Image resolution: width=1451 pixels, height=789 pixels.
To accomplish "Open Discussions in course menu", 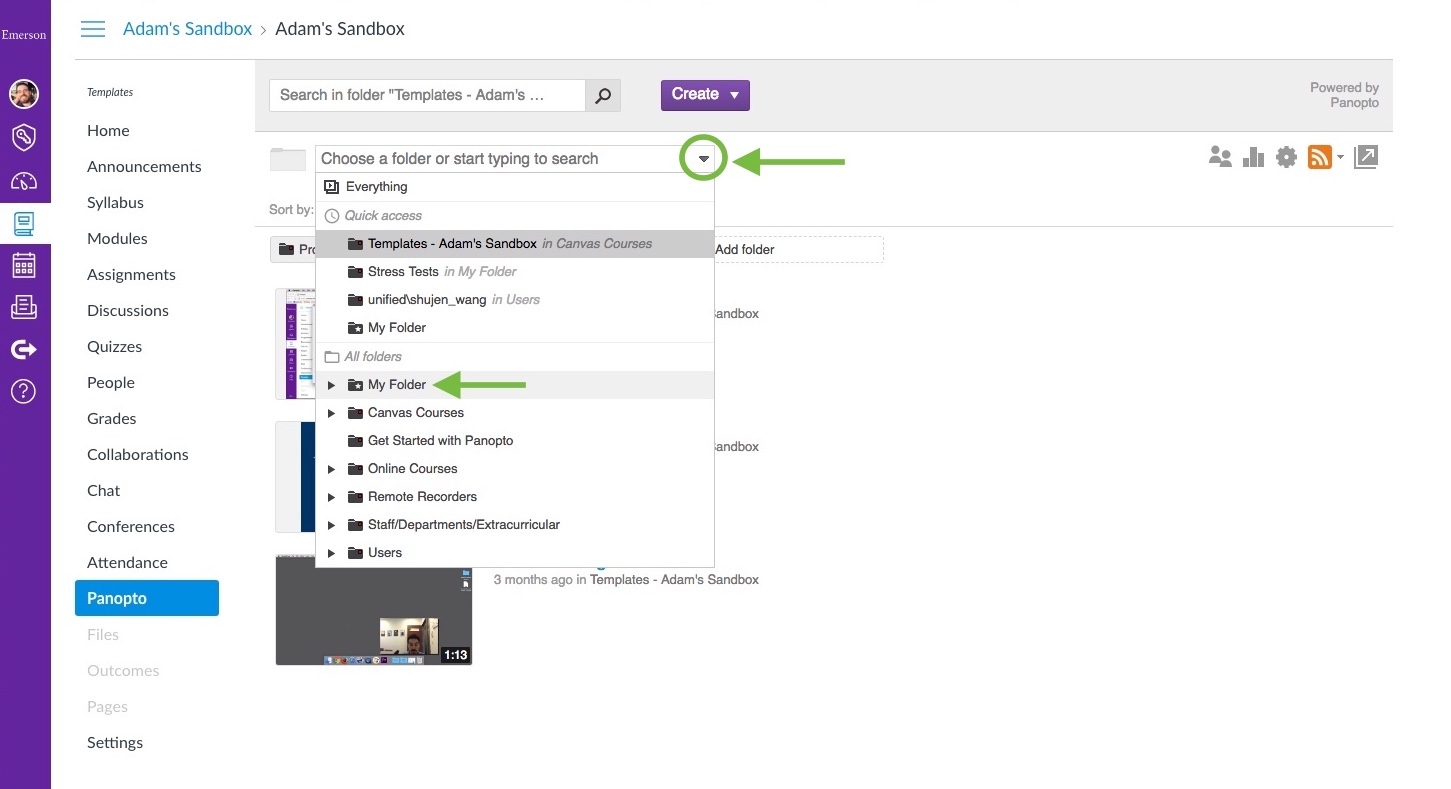I will tap(128, 311).
